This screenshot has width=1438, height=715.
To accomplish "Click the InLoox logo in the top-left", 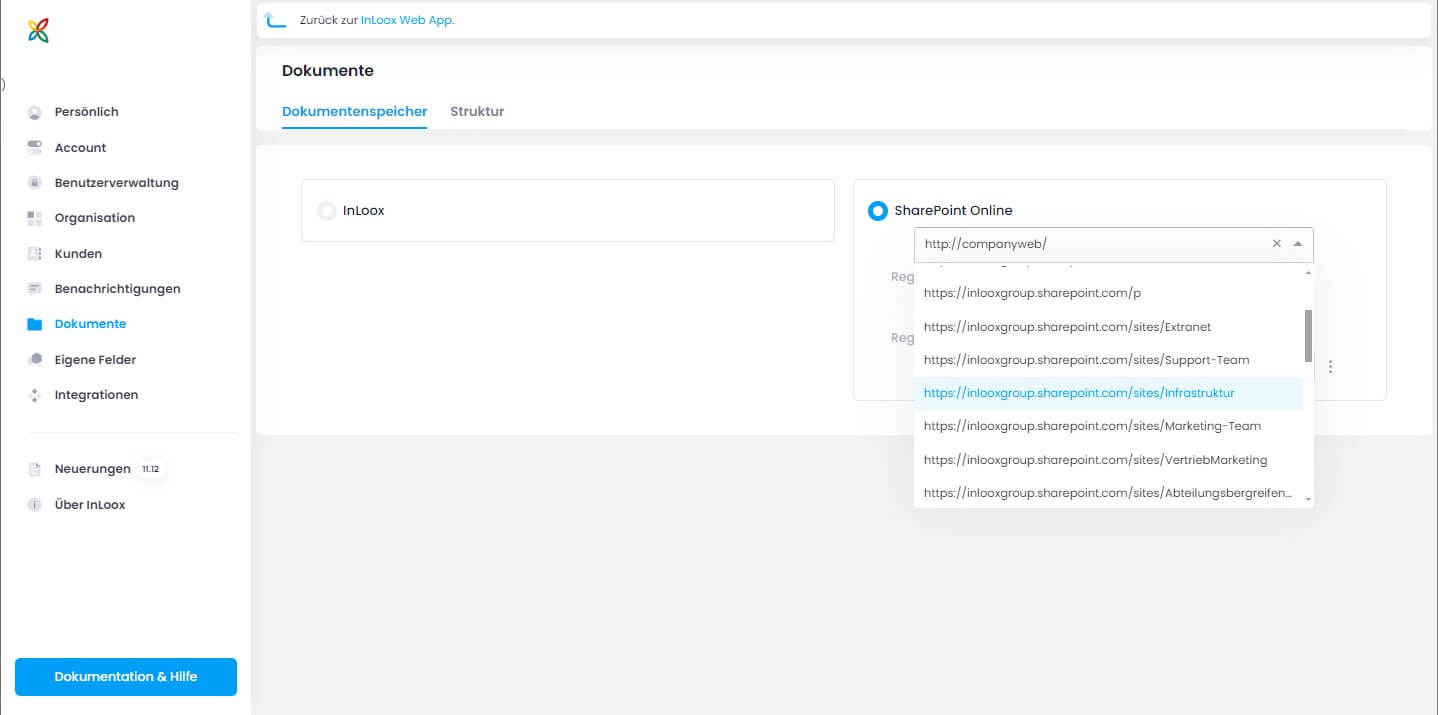I will point(37,30).
